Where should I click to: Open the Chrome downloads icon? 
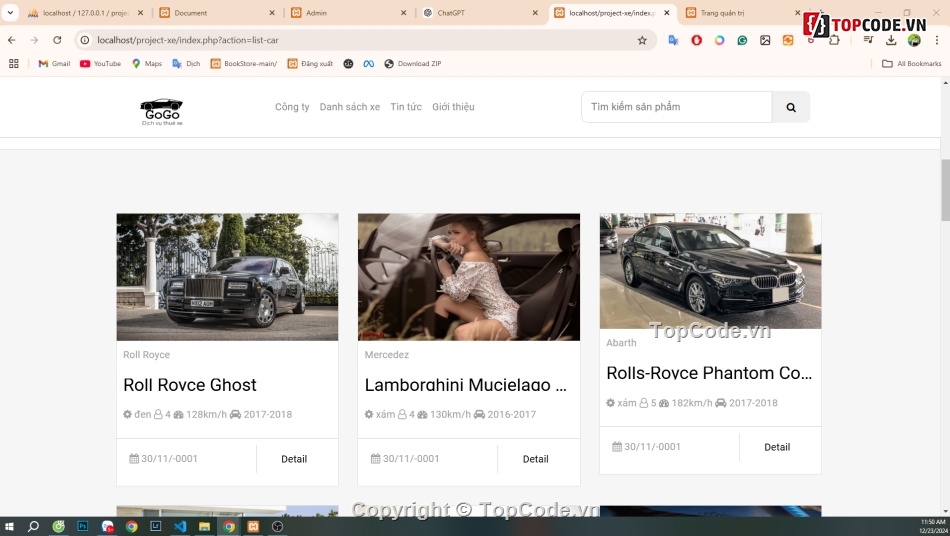(x=891, y=40)
